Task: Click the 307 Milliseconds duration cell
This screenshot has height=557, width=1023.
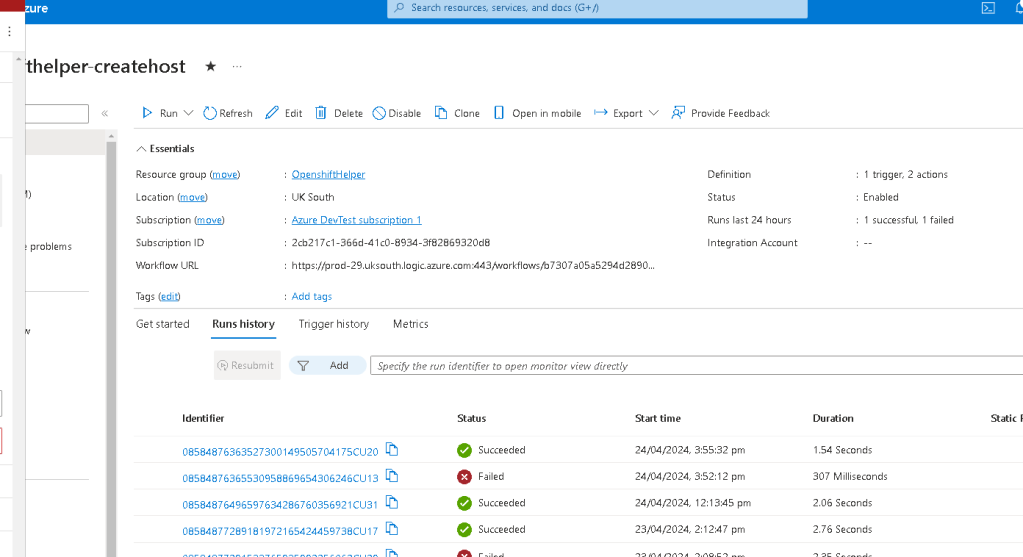Action: click(849, 476)
